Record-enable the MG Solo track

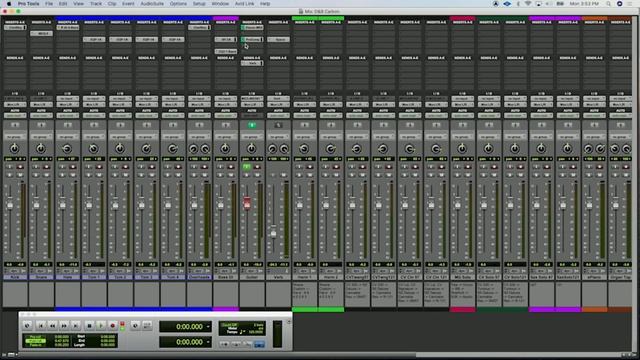click(x=468, y=167)
